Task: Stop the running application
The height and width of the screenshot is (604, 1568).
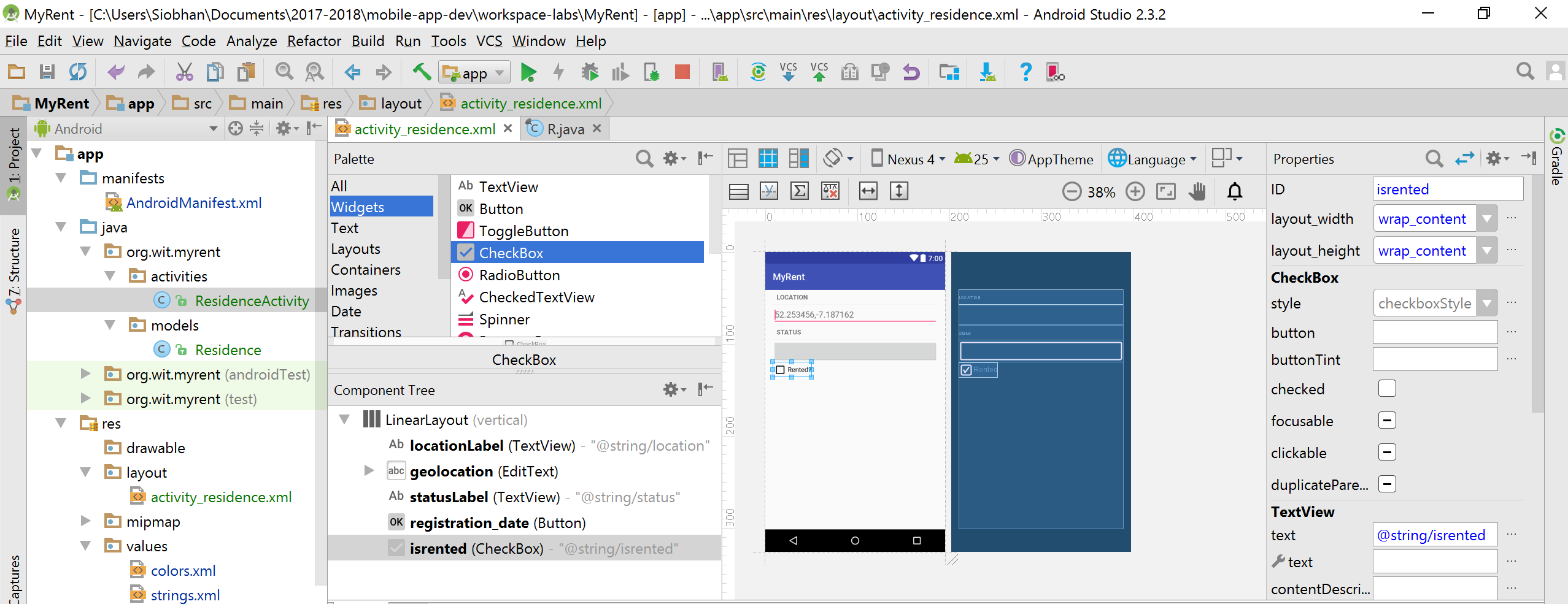Action: [681, 72]
